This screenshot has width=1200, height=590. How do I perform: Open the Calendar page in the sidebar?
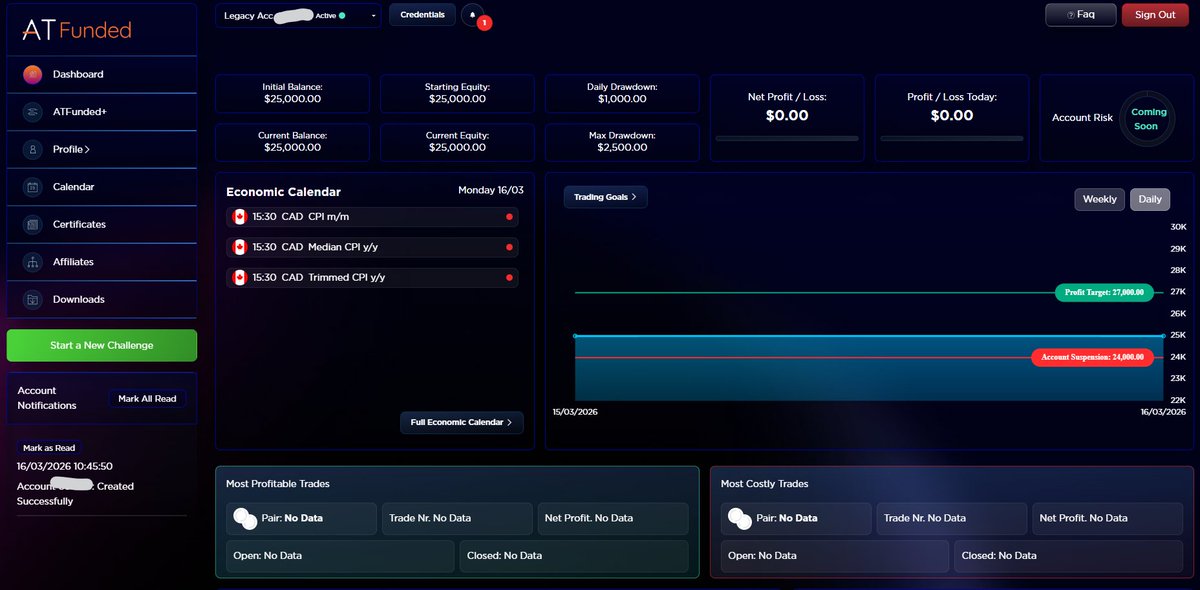(104, 187)
